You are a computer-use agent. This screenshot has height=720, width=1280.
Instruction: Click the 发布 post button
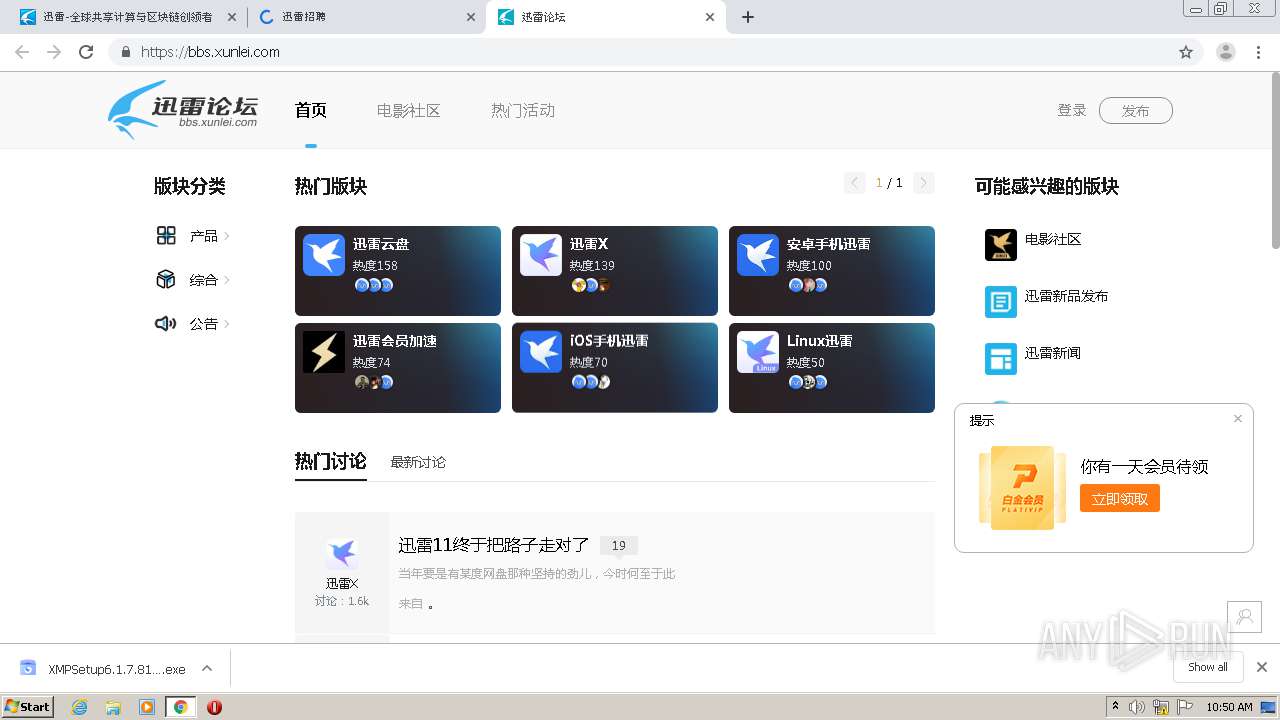tap(1135, 110)
